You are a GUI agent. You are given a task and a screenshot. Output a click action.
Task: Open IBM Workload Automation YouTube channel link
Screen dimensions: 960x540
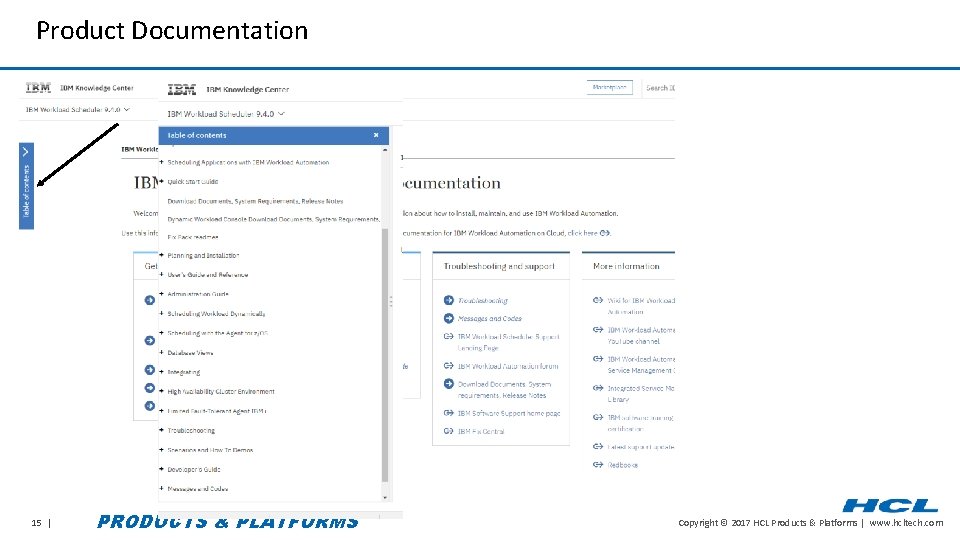click(x=641, y=336)
